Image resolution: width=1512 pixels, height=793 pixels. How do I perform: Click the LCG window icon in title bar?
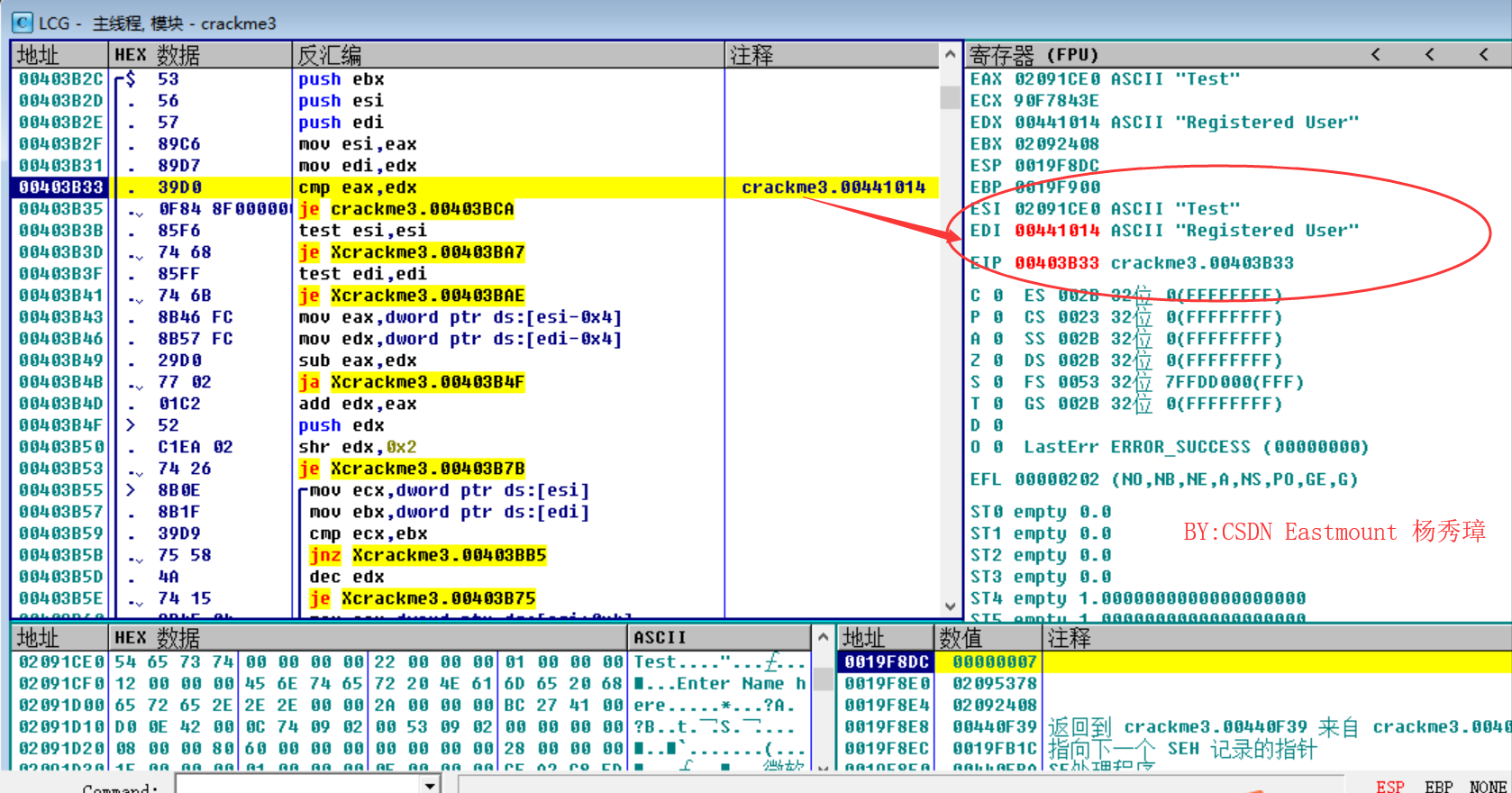22,22
